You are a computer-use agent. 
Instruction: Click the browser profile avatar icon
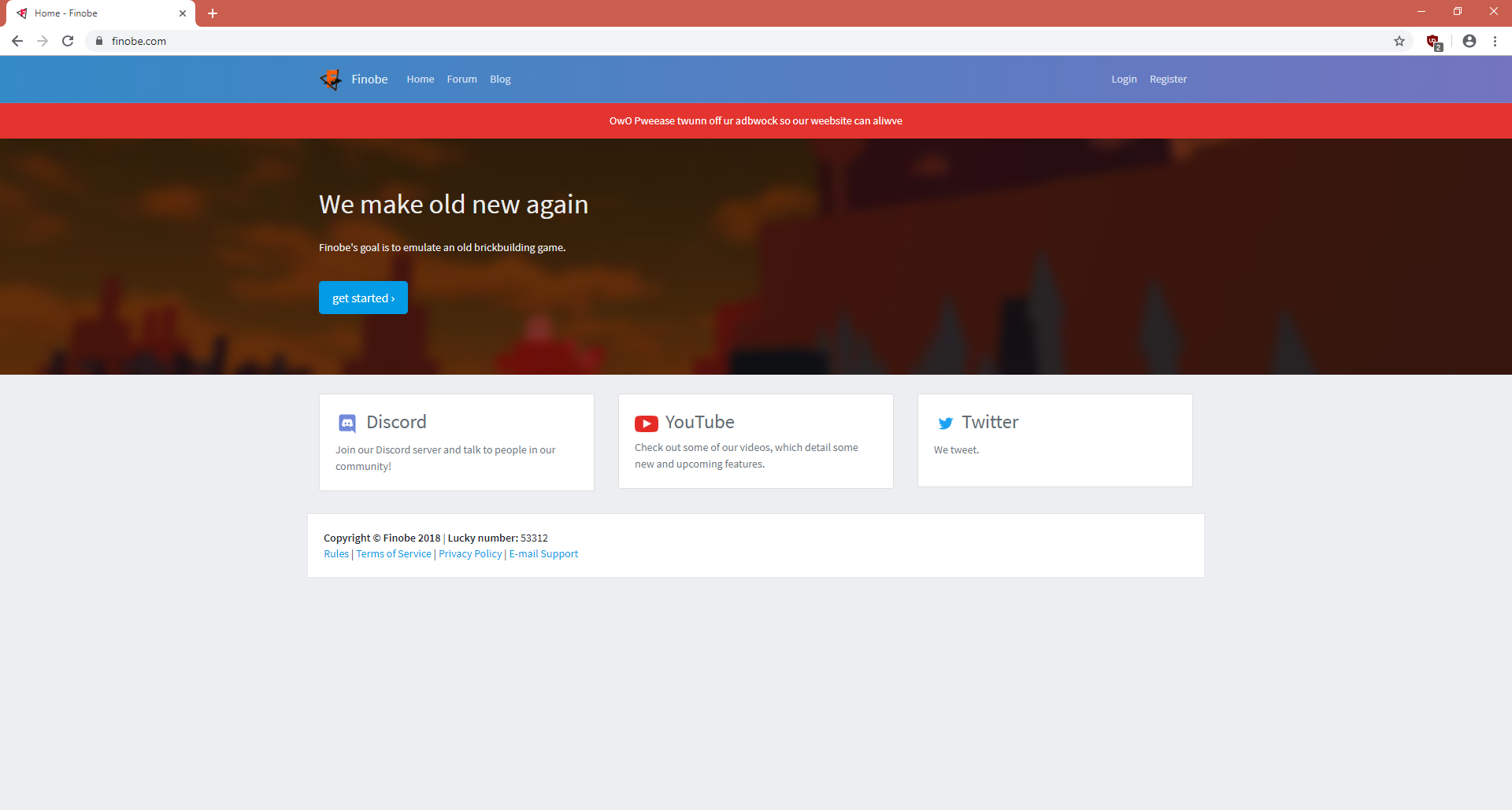[x=1469, y=41]
